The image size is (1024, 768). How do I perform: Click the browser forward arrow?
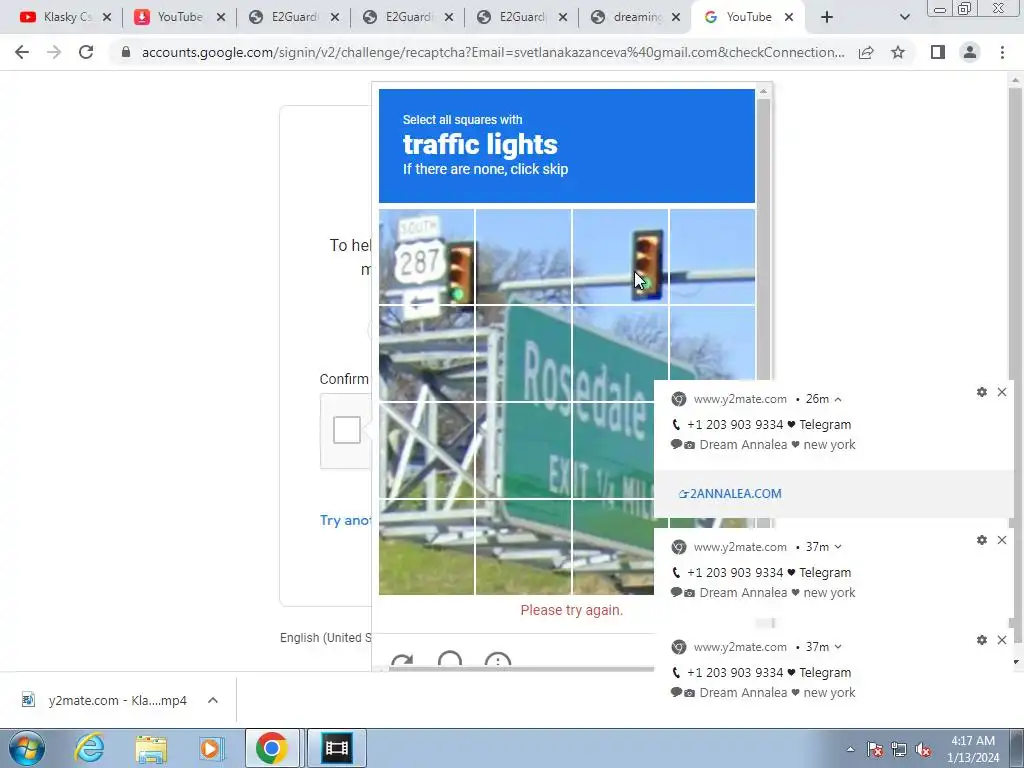pos(54,52)
